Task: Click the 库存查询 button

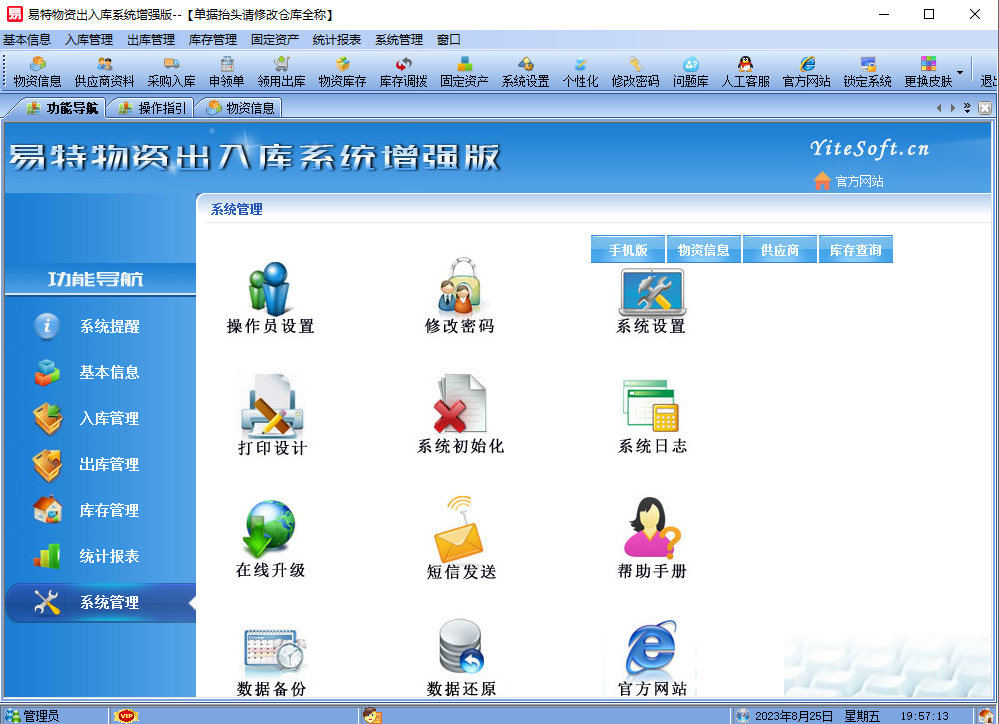Action: coord(856,249)
